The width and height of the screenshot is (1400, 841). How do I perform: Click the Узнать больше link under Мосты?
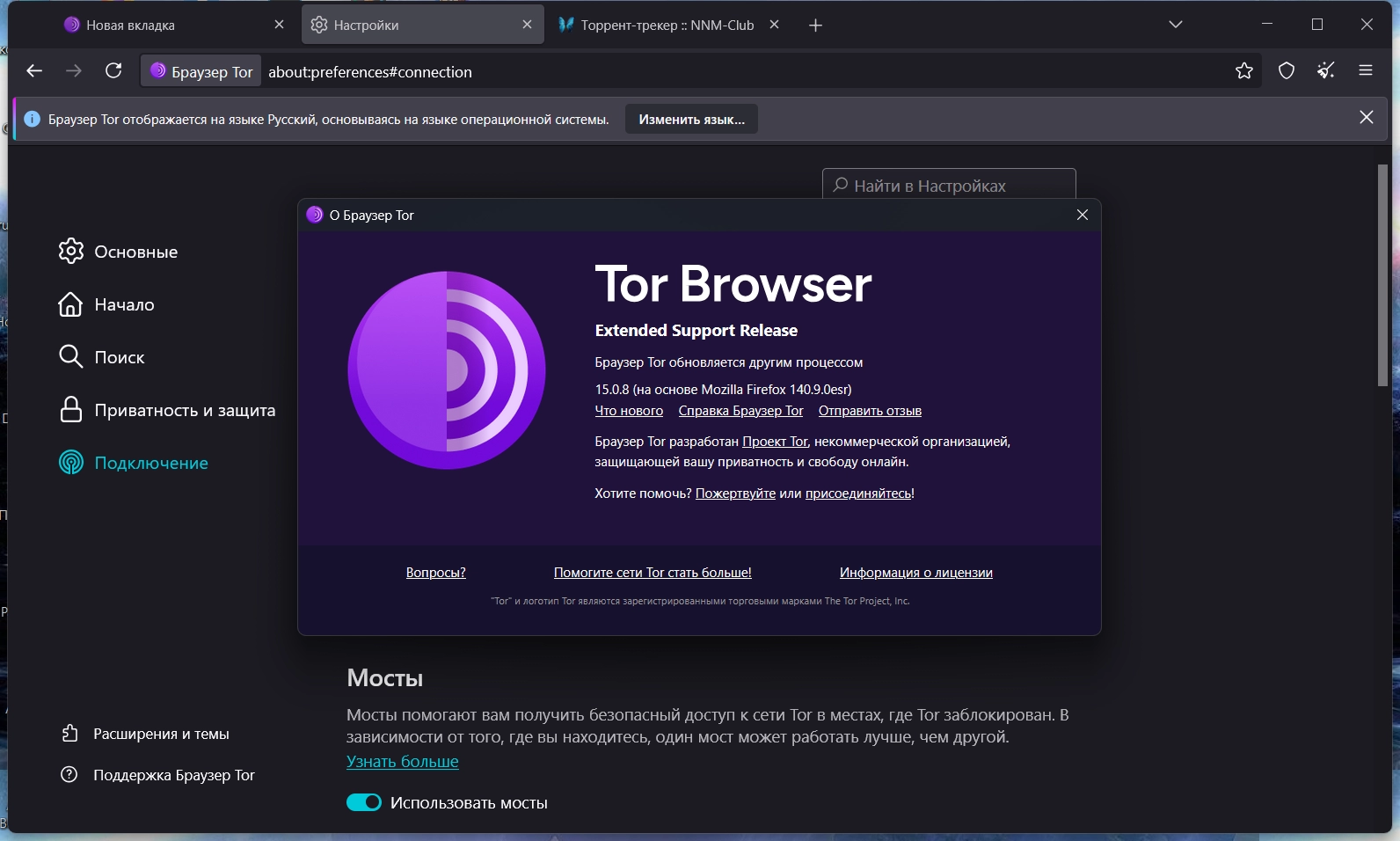click(x=402, y=762)
